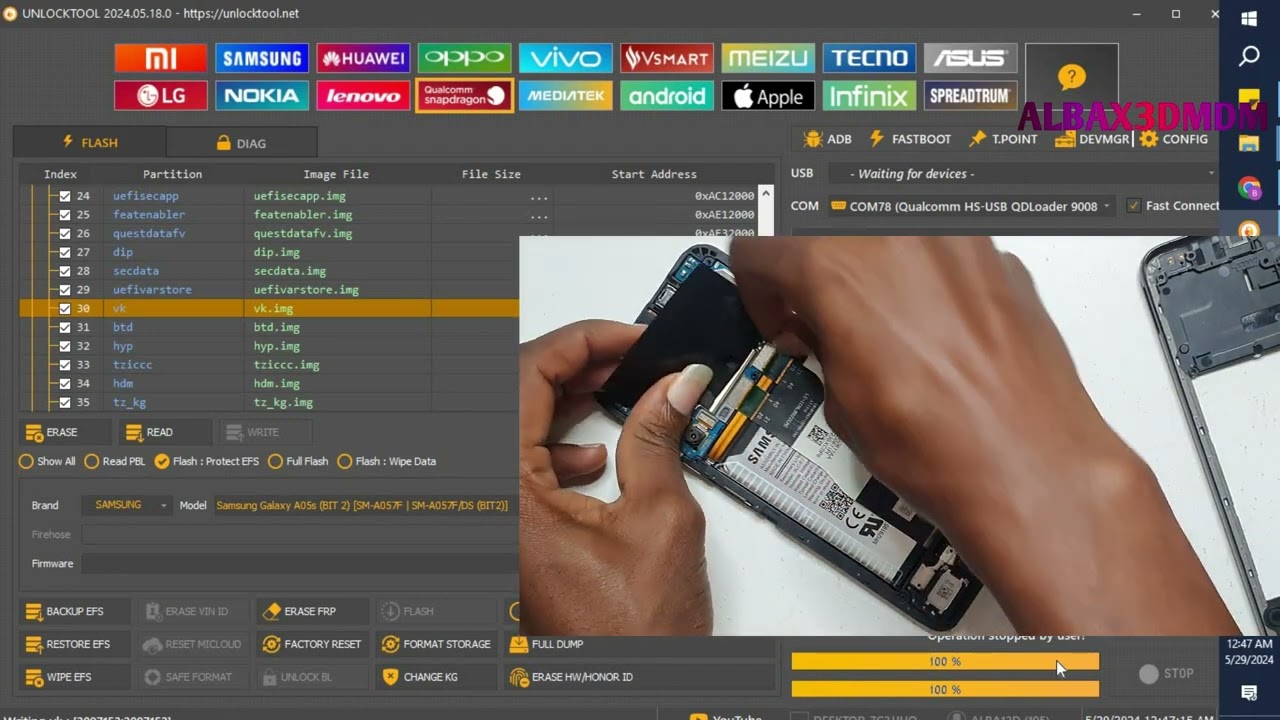Open the Windows Start button
Image resolution: width=1280 pixels, height=720 pixels.
coord(1249,18)
